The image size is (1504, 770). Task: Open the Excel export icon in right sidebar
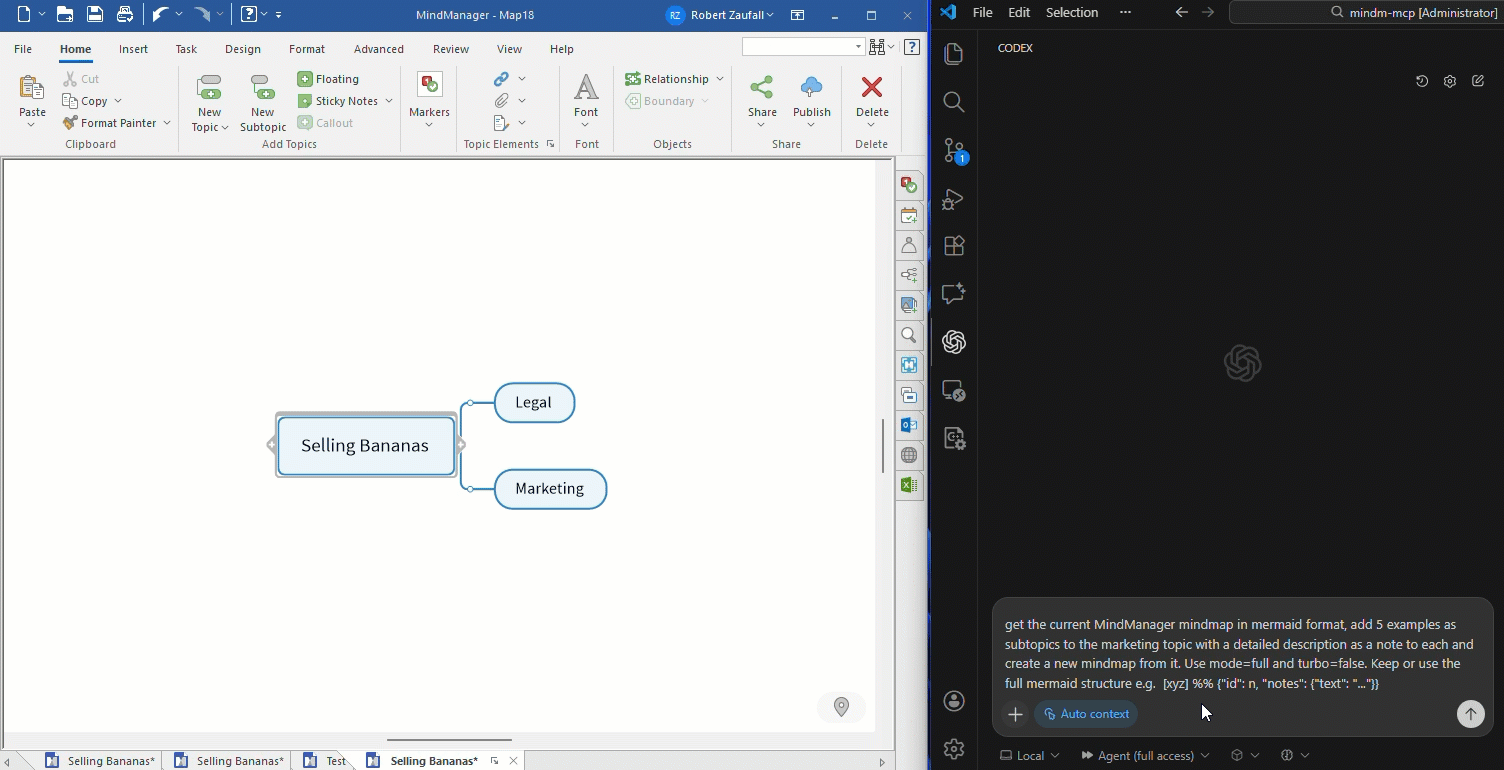point(908,485)
